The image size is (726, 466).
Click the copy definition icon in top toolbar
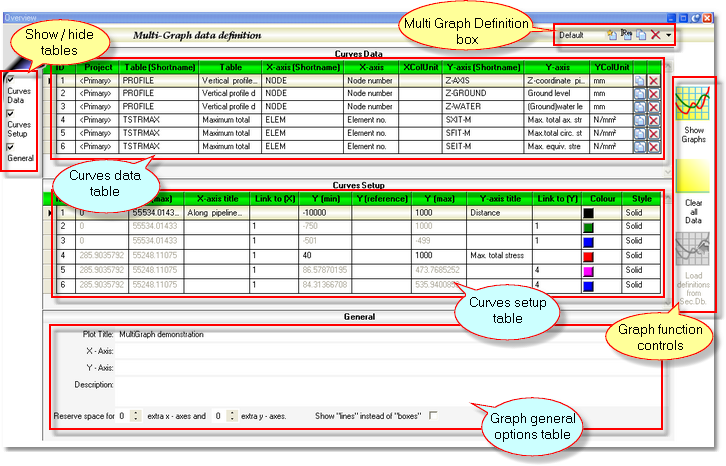click(640, 35)
